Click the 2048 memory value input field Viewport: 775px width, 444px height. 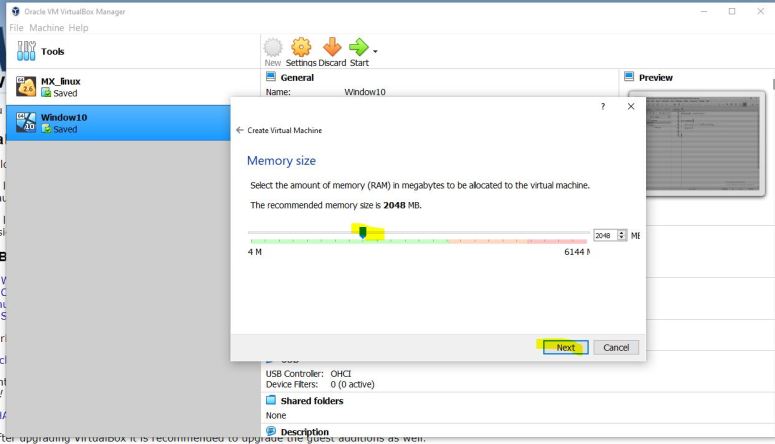coord(603,235)
